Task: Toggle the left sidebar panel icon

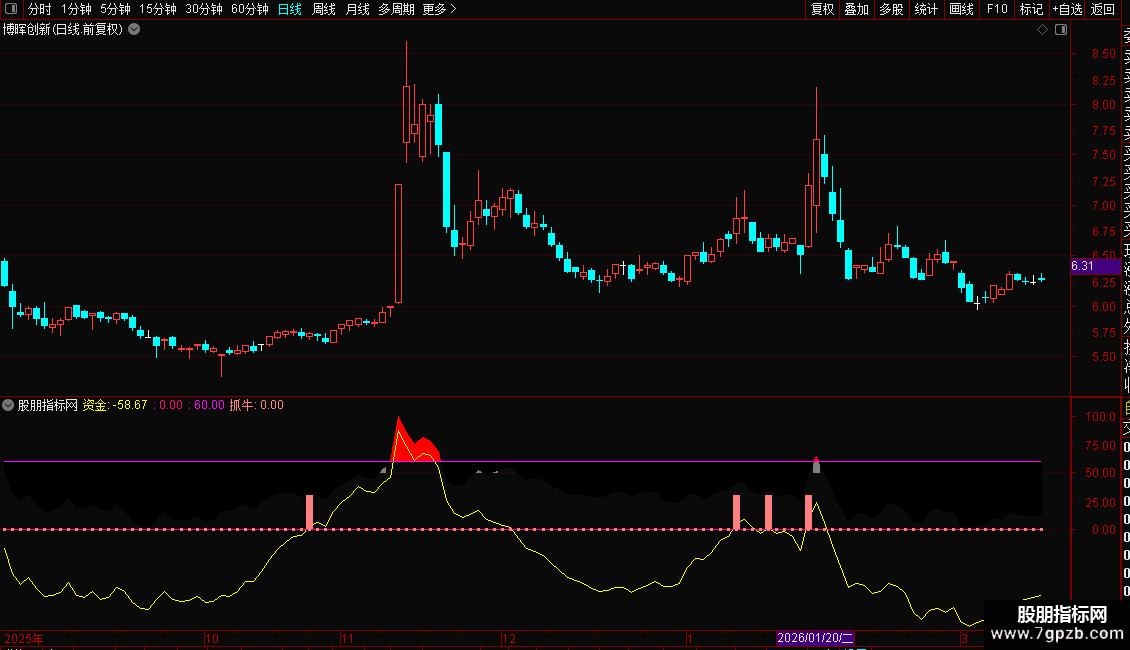Action: pos(11,9)
